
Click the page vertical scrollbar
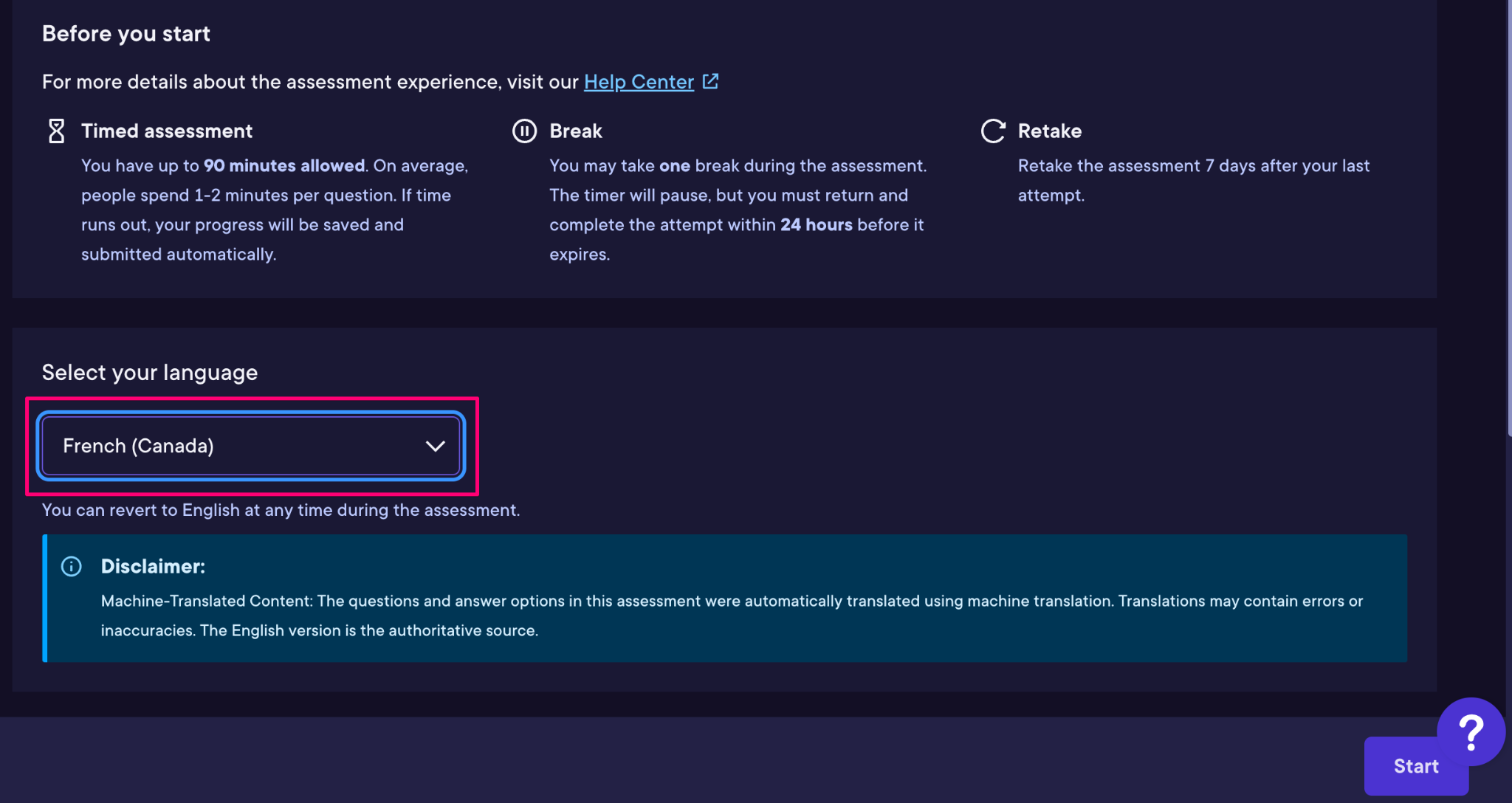[x=1508, y=218]
